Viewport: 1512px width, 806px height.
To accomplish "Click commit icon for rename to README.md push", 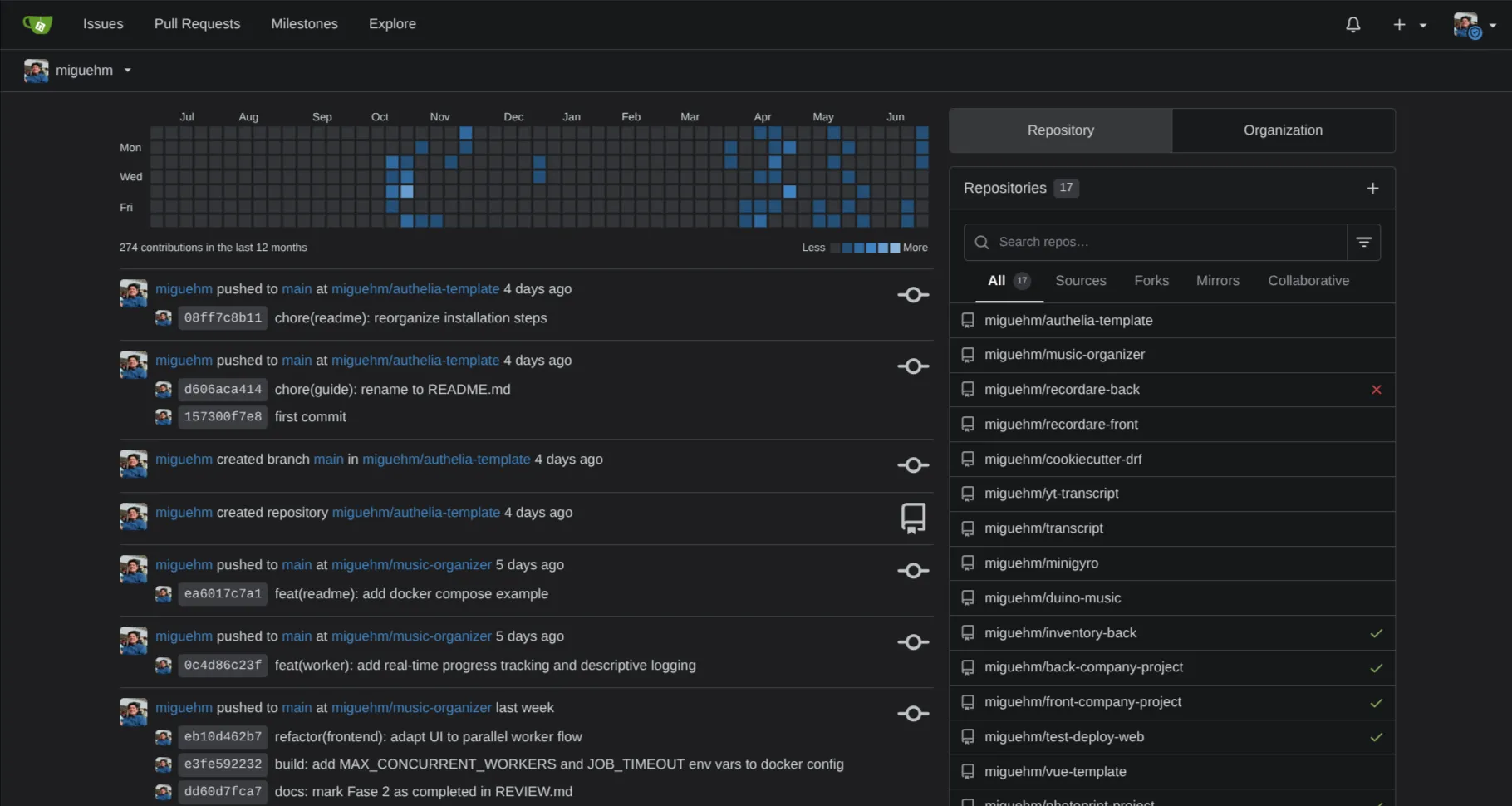I will 913,366.
